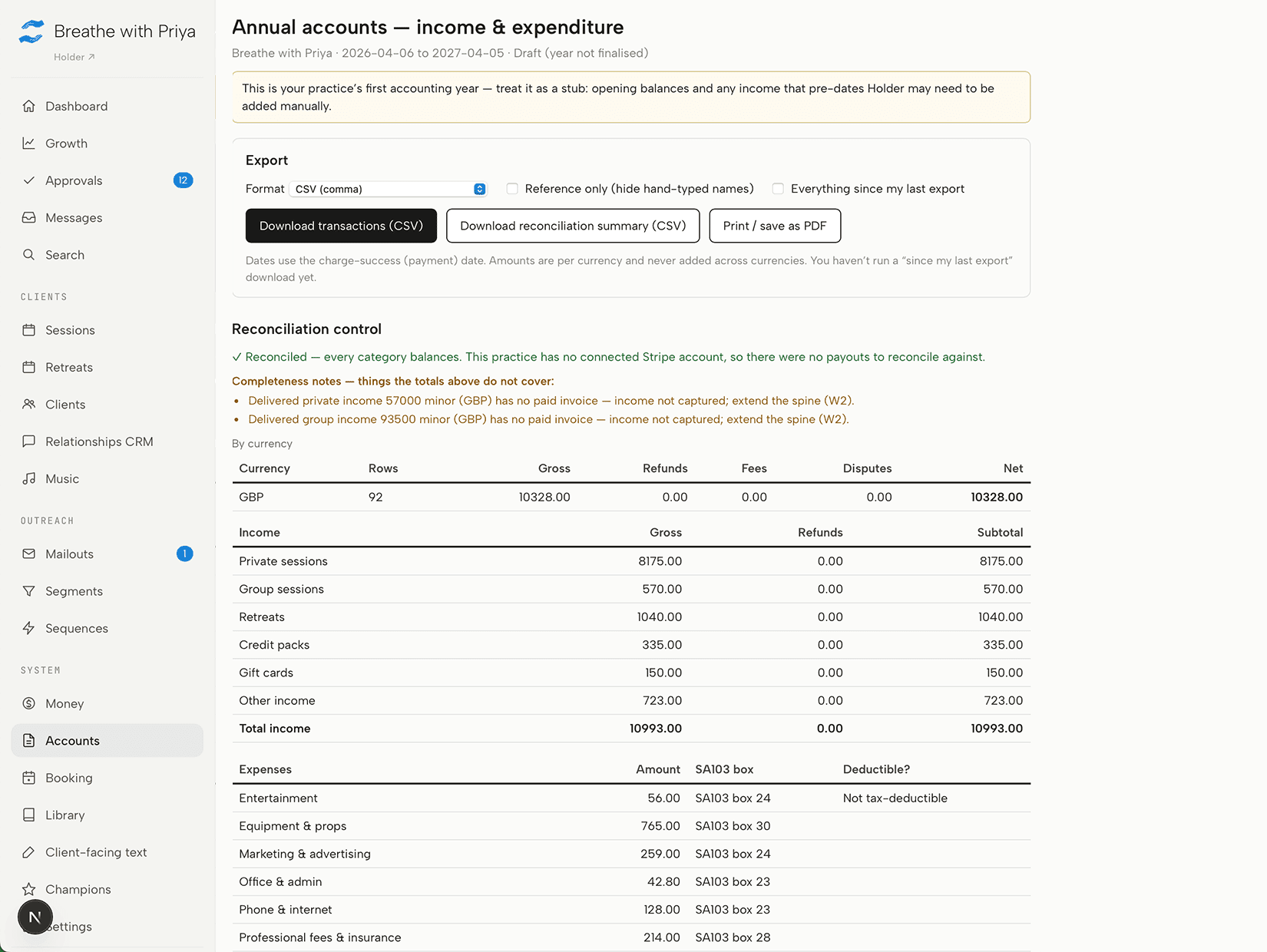
Task: Click the Music note icon
Action: [29, 479]
